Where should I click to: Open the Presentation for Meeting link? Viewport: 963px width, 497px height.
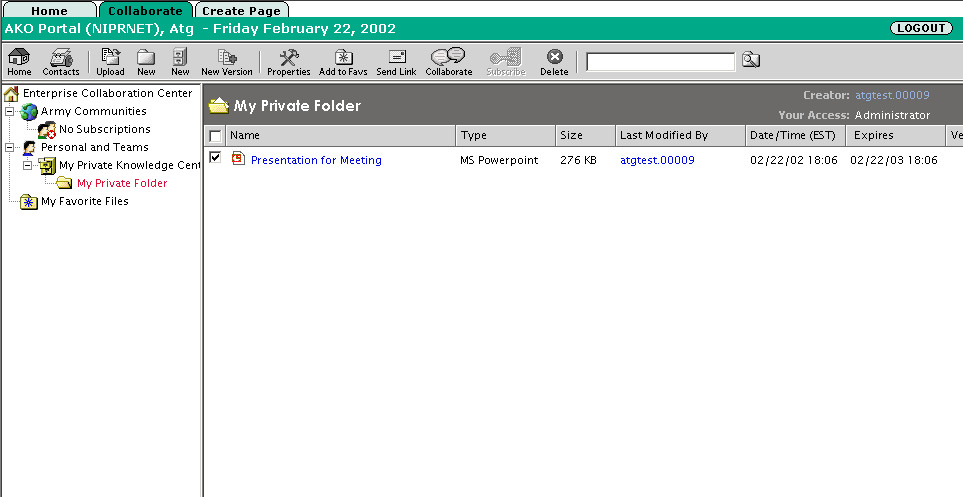(316, 160)
